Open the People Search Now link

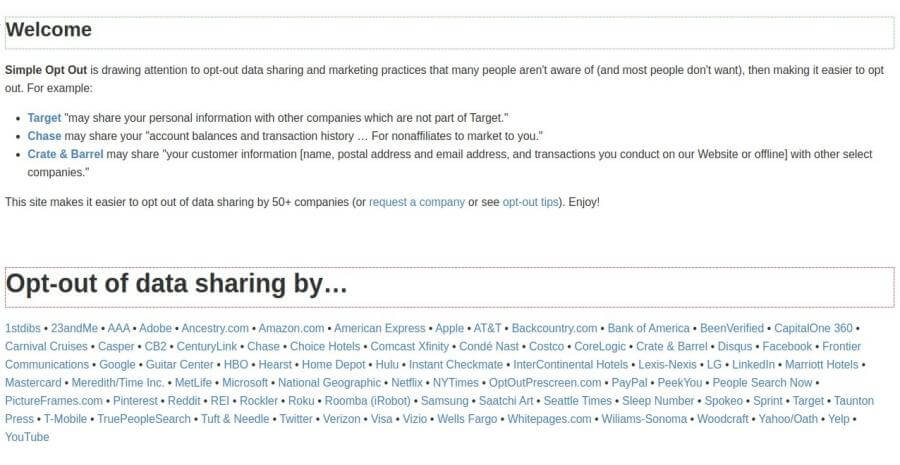[762, 383]
